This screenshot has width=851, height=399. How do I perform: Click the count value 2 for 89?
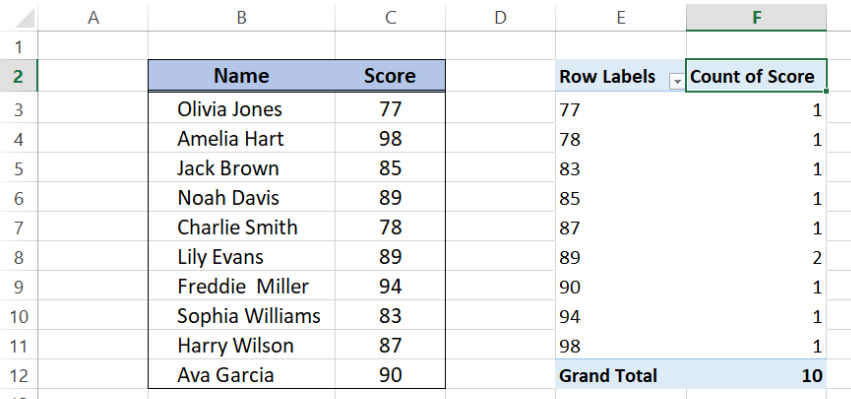[x=757, y=257]
